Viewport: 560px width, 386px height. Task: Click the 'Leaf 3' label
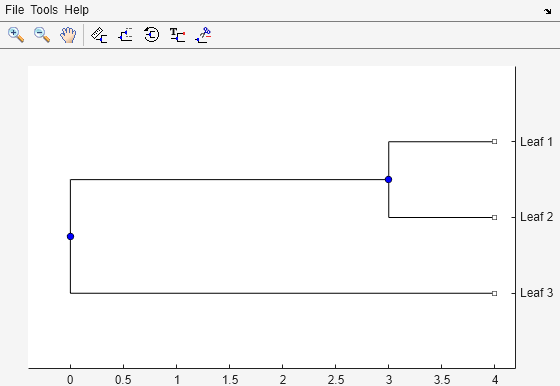(536, 293)
